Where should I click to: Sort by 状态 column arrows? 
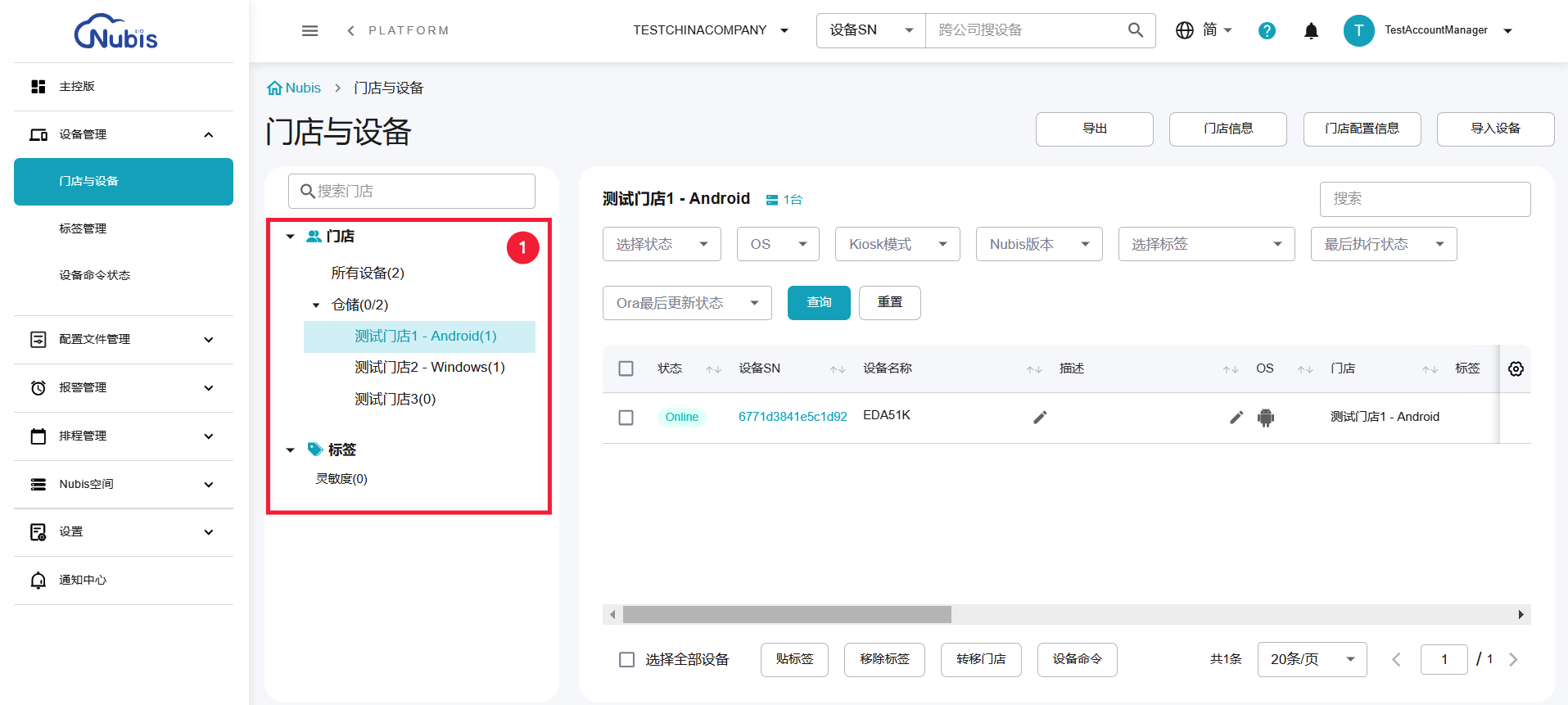[713, 369]
